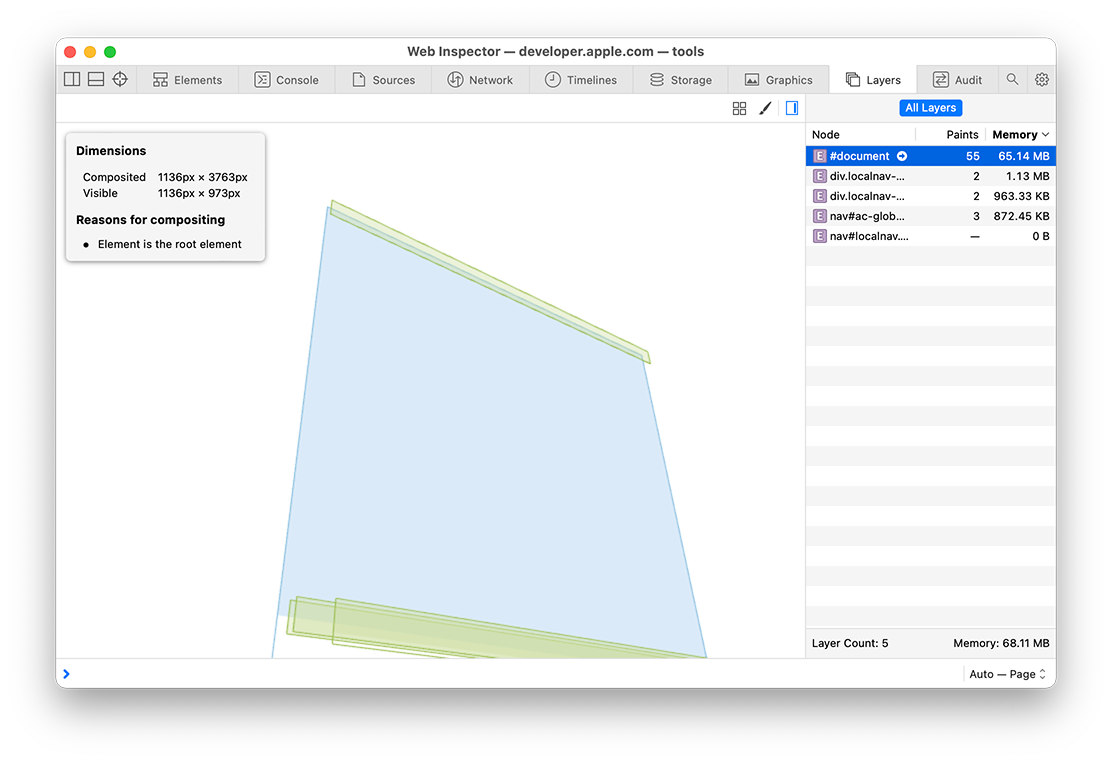
Task: Toggle compositing borders grid icon
Action: point(740,108)
